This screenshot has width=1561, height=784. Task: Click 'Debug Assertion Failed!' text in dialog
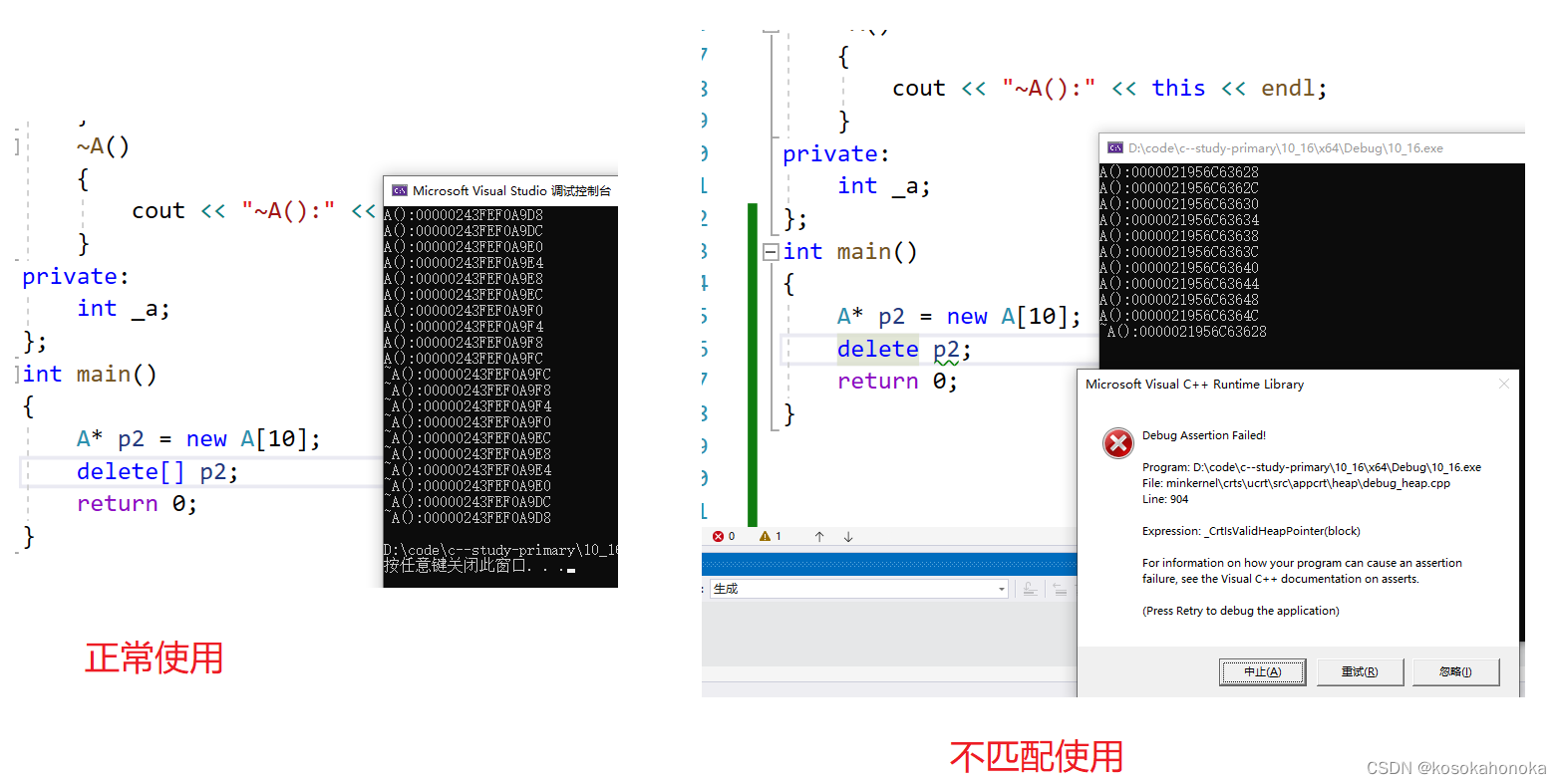[x=1204, y=435]
